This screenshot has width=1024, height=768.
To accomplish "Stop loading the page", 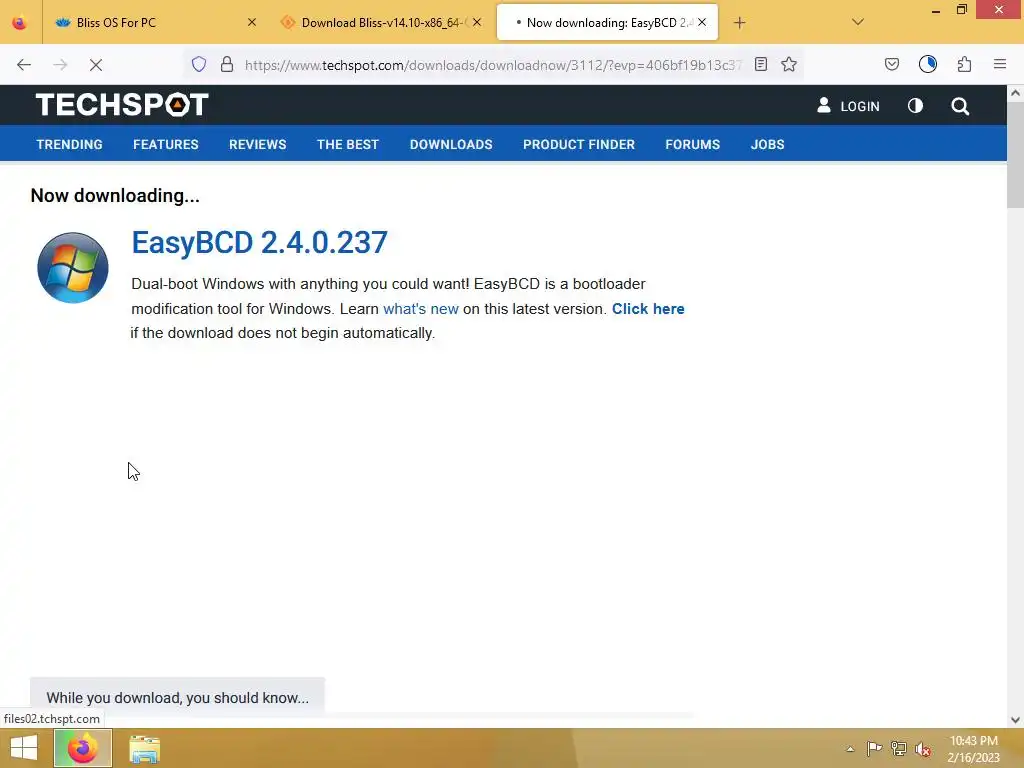I will (96, 65).
